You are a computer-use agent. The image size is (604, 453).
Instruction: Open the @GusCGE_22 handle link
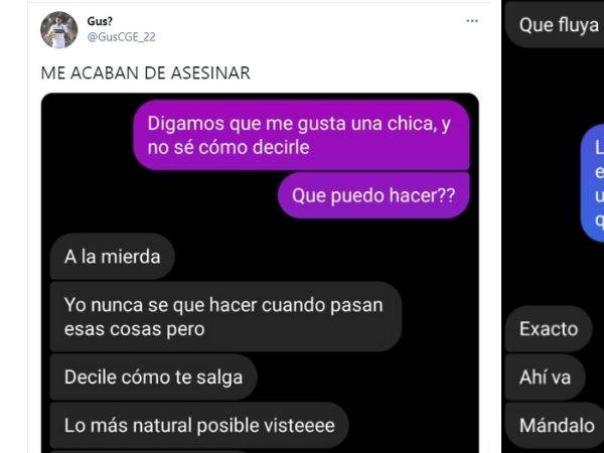121,37
